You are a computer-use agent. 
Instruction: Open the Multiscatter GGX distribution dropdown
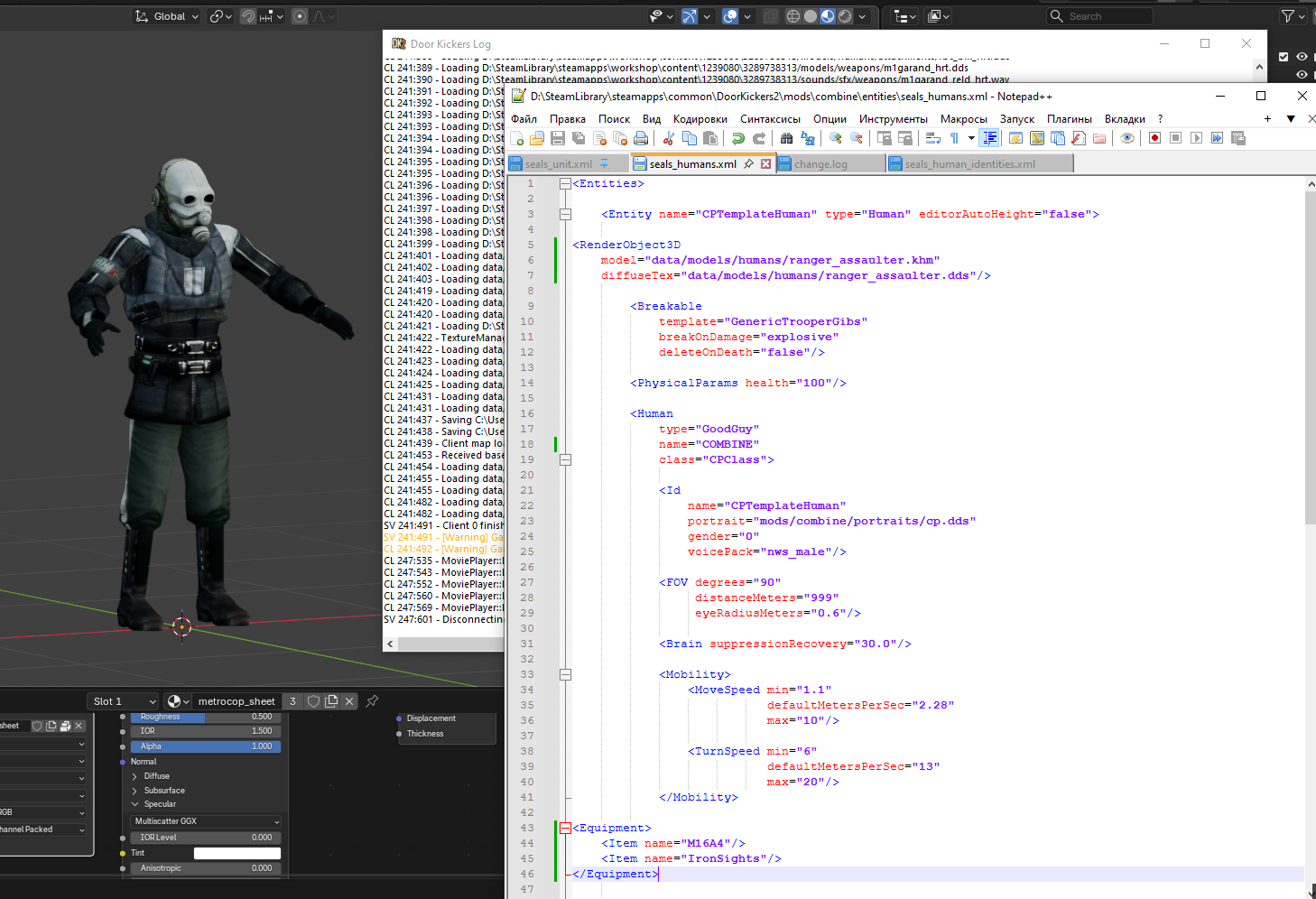pyautogui.click(x=207, y=821)
